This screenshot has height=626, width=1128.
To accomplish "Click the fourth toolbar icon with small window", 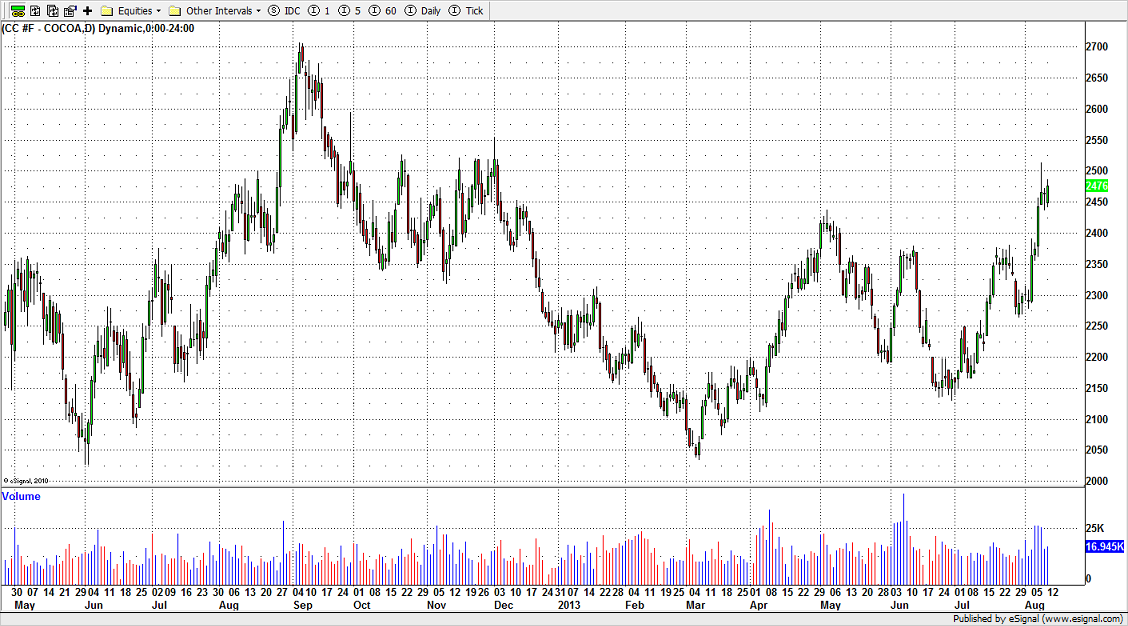I will tap(69, 10).
